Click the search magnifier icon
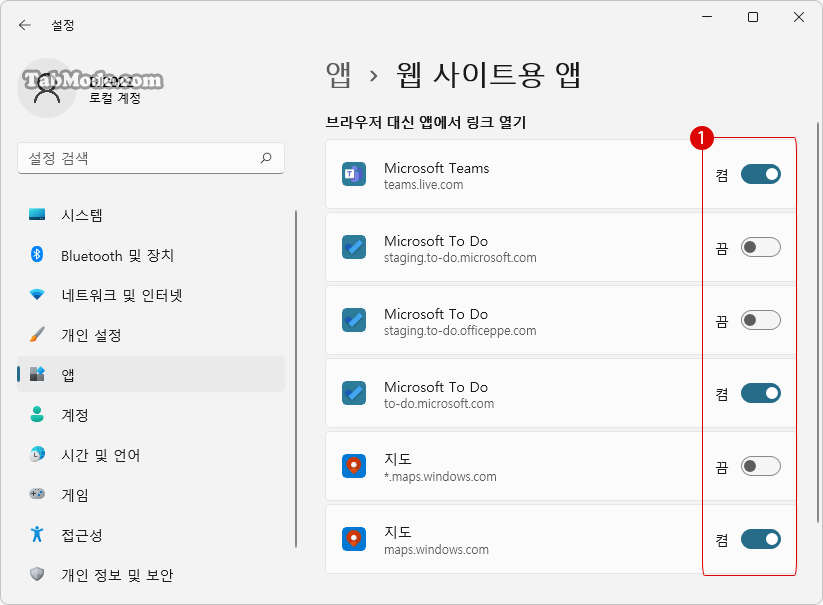This screenshot has height=605, width=823. (266, 158)
